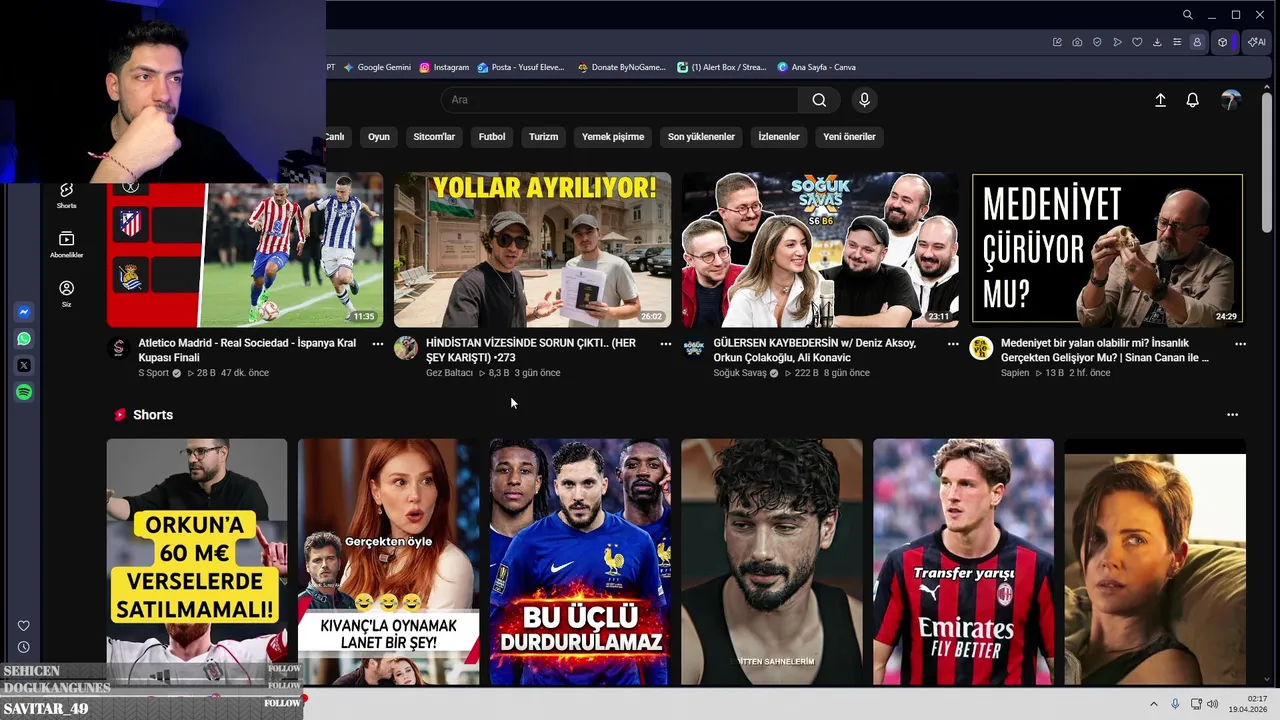Open options for Atletico Madrid - Real Sociedad video
This screenshot has height=720, width=1280.
tap(378, 344)
